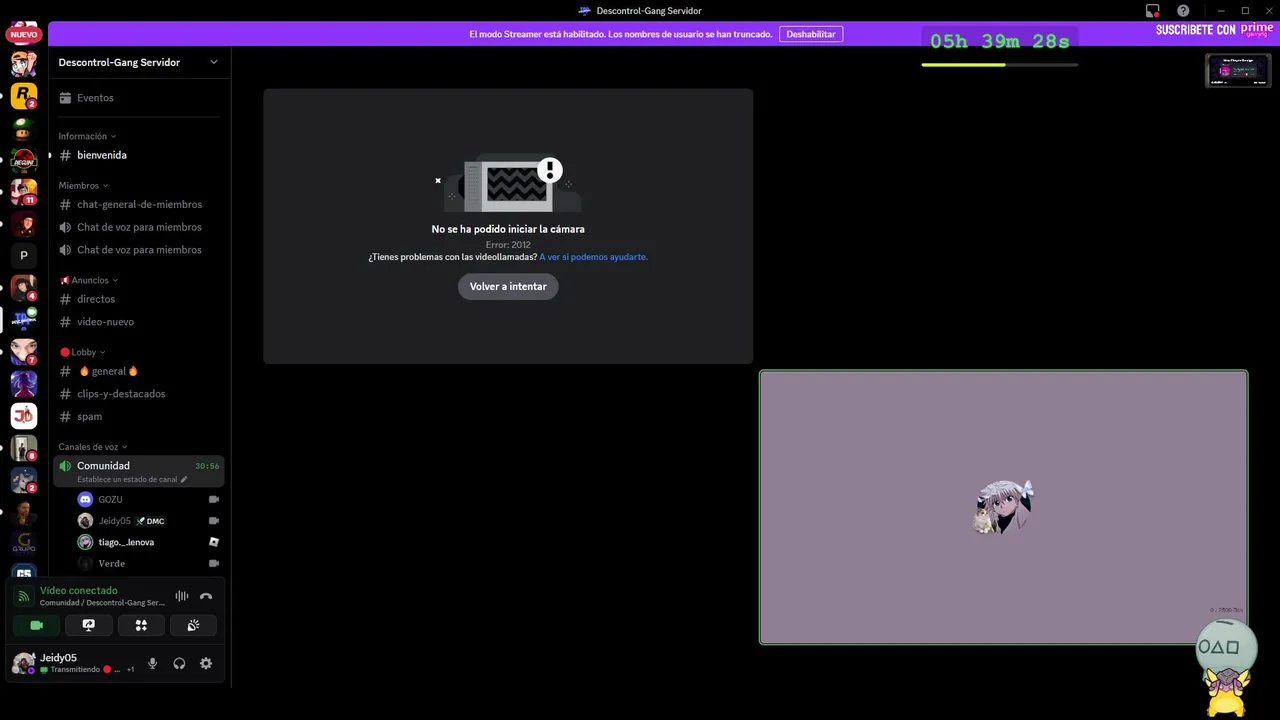The width and height of the screenshot is (1280, 720).
Task: Open the directos channel
Action: pos(139,299)
